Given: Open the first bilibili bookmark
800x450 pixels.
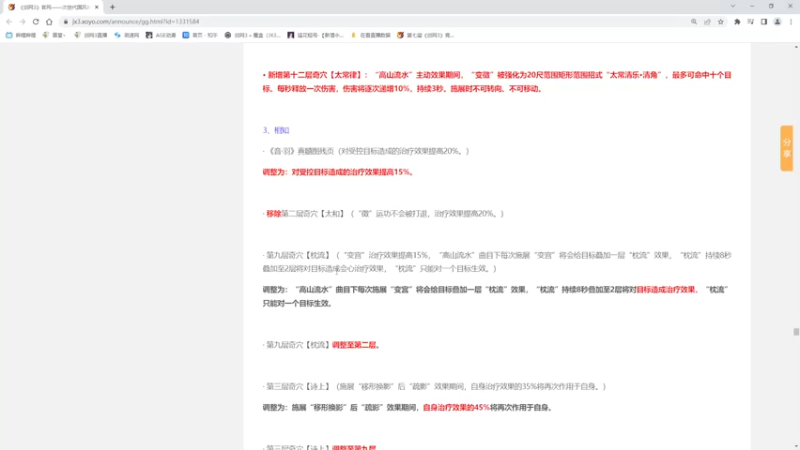Looking at the screenshot, I should (21, 35).
